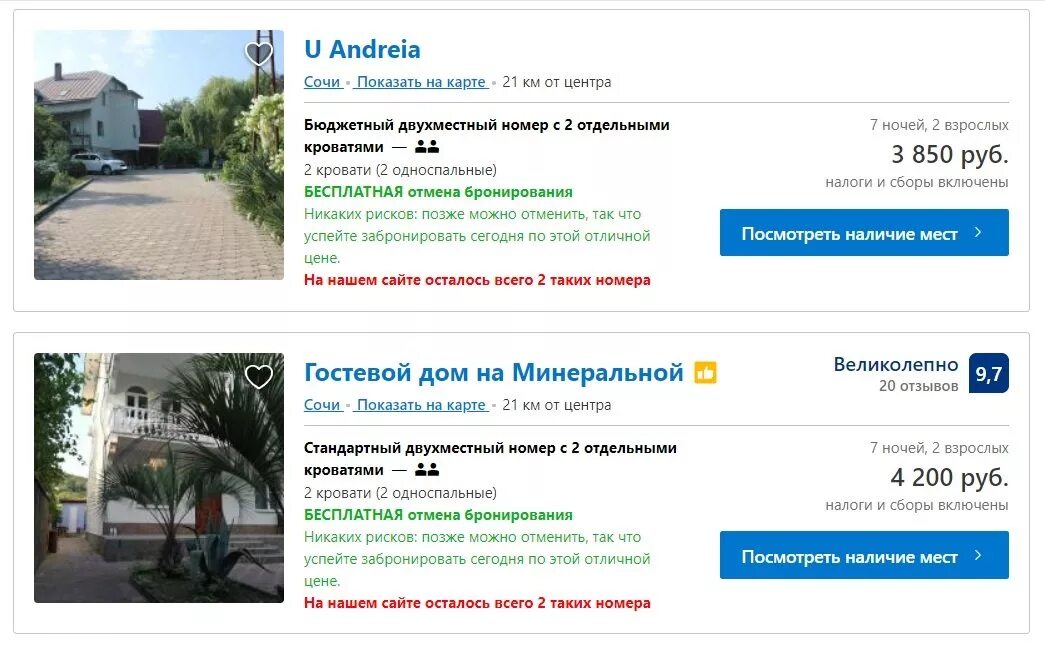Click the thumbs-up badge beside Гостевой дом на Минеральной

[x=705, y=372]
